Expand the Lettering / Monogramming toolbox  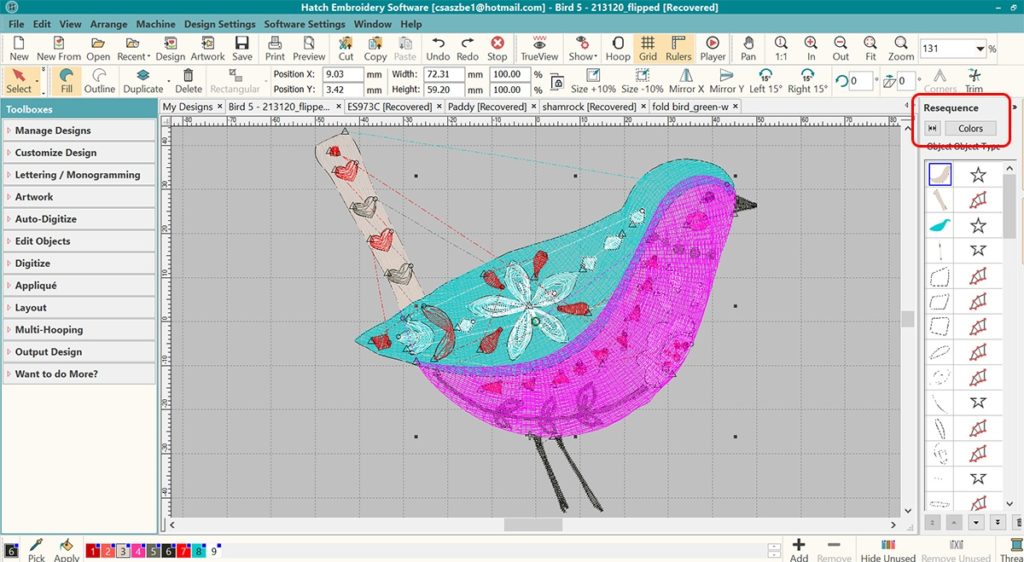pos(77,175)
